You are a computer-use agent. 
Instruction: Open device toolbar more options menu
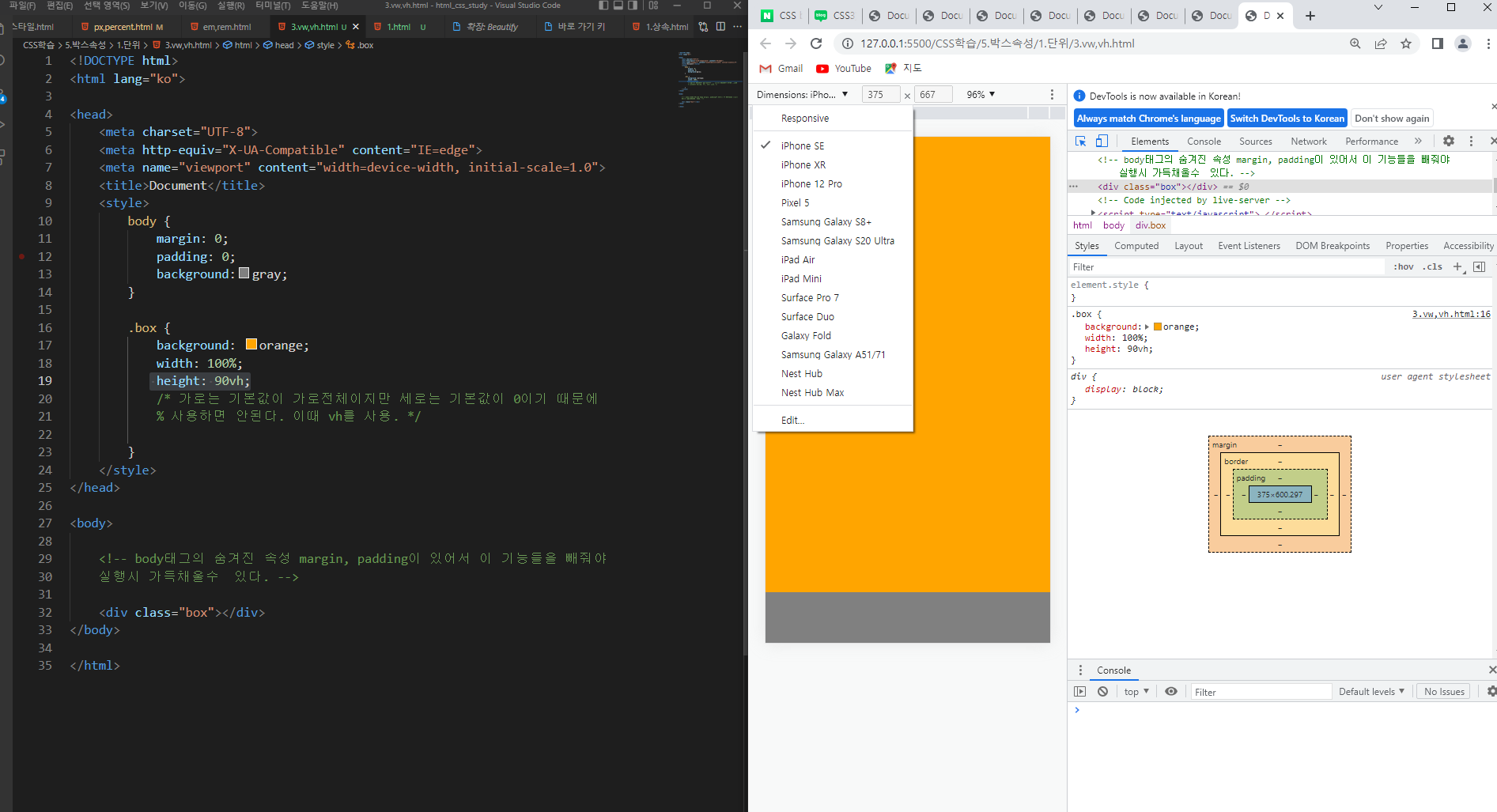pyautogui.click(x=1052, y=94)
